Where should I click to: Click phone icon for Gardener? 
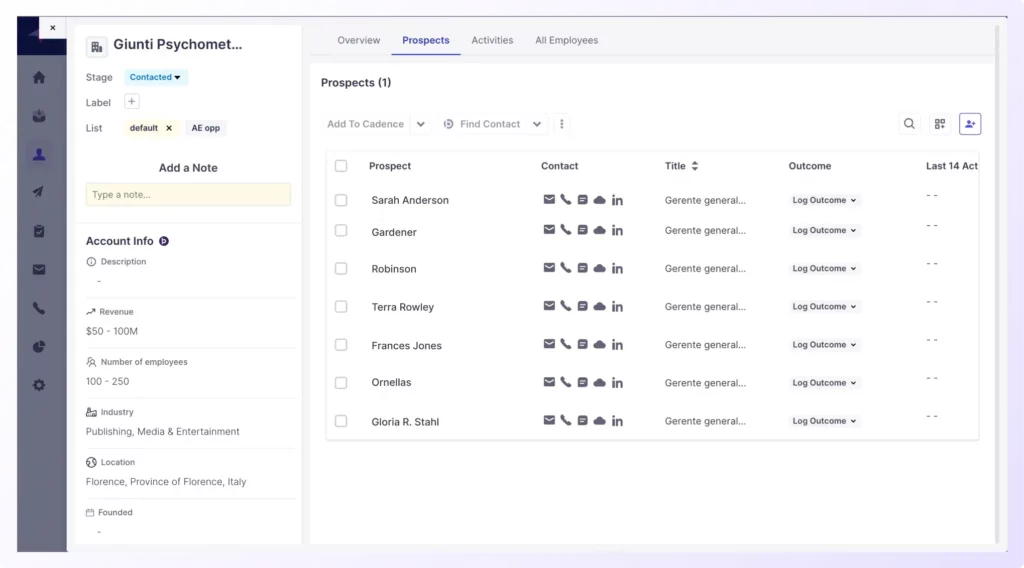(x=566, y=230)
